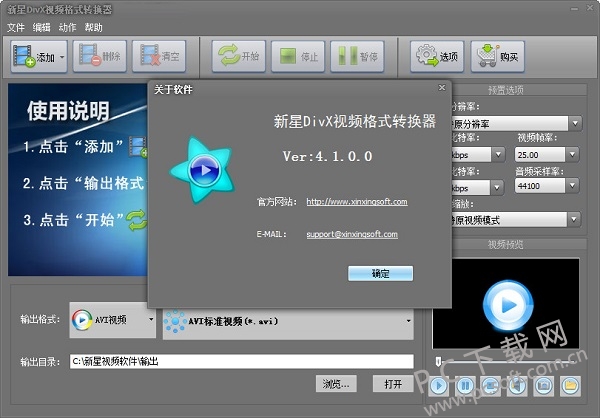Expand the audio bitrate kbps dropdown
The width and height of the screenshot is (600, 418).
pyautogui.click(x=497, y=188)
